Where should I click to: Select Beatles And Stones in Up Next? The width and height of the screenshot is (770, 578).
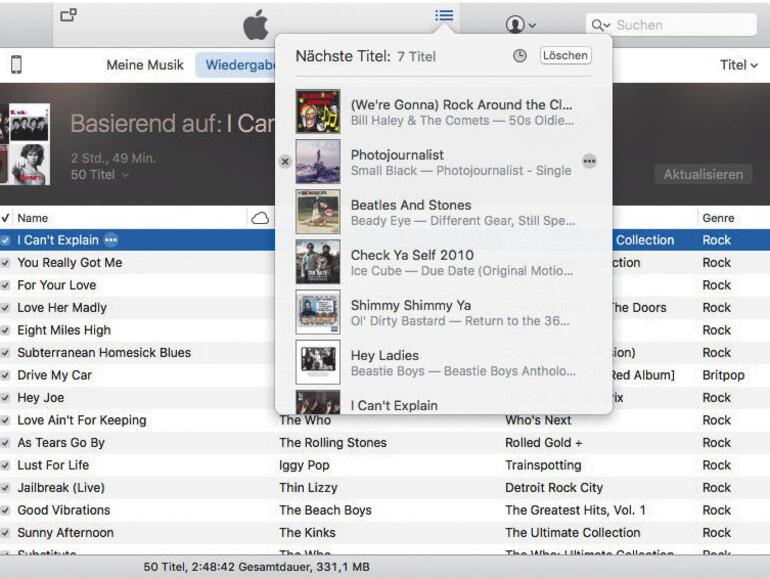tap(443, 212)
